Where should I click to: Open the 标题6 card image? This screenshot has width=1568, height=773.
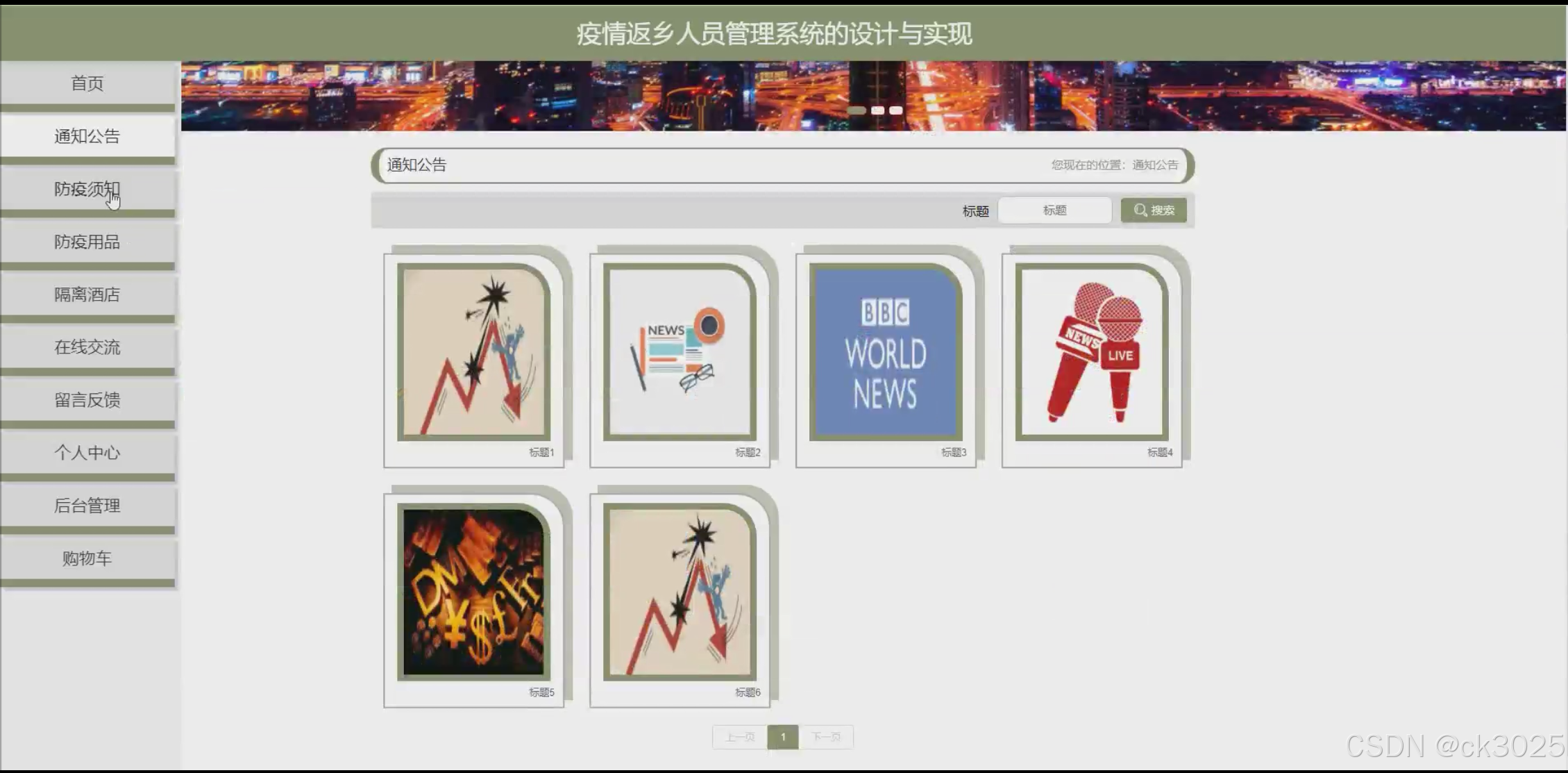coord(679,592)
